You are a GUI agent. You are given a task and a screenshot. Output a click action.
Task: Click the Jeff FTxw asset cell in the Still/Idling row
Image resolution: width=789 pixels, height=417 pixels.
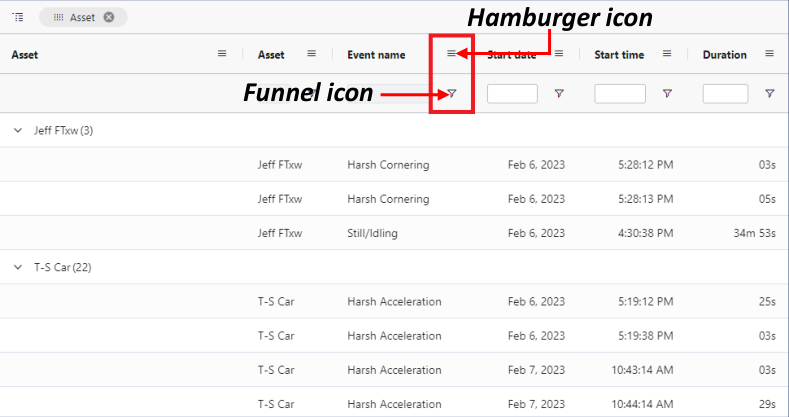click(280, 233)
